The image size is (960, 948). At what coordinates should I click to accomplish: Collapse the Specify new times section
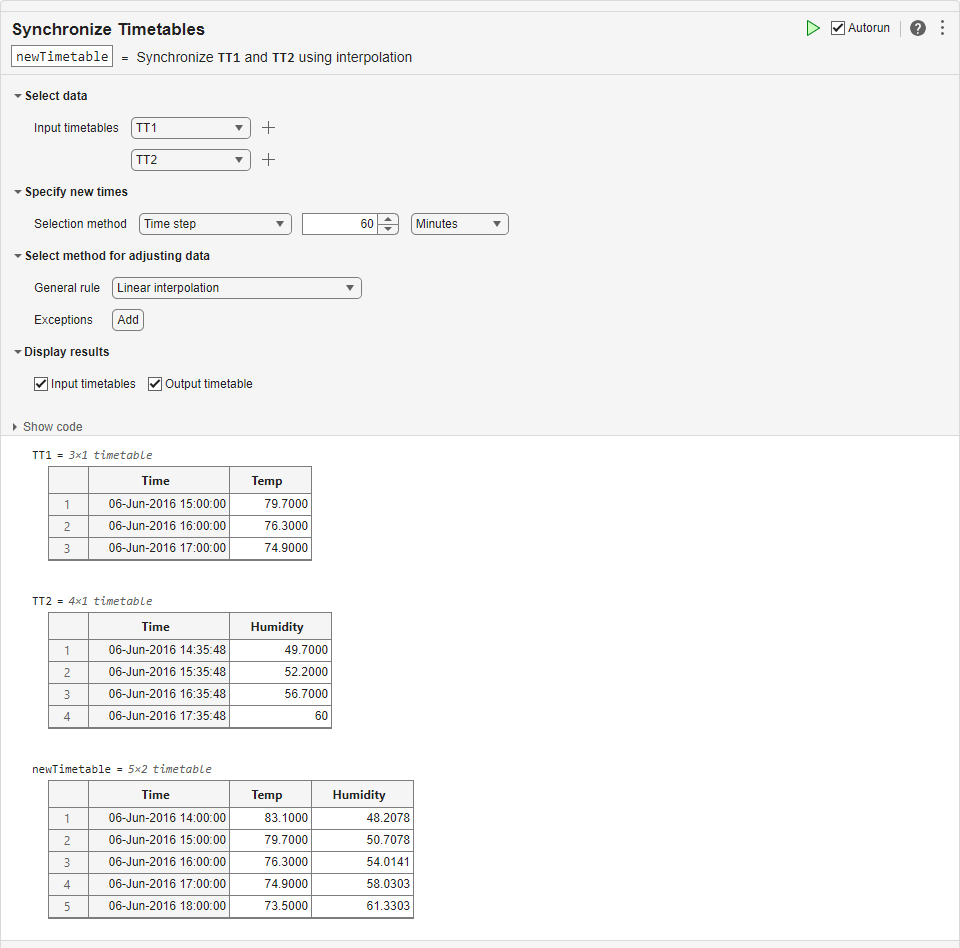tap(18, 192)
